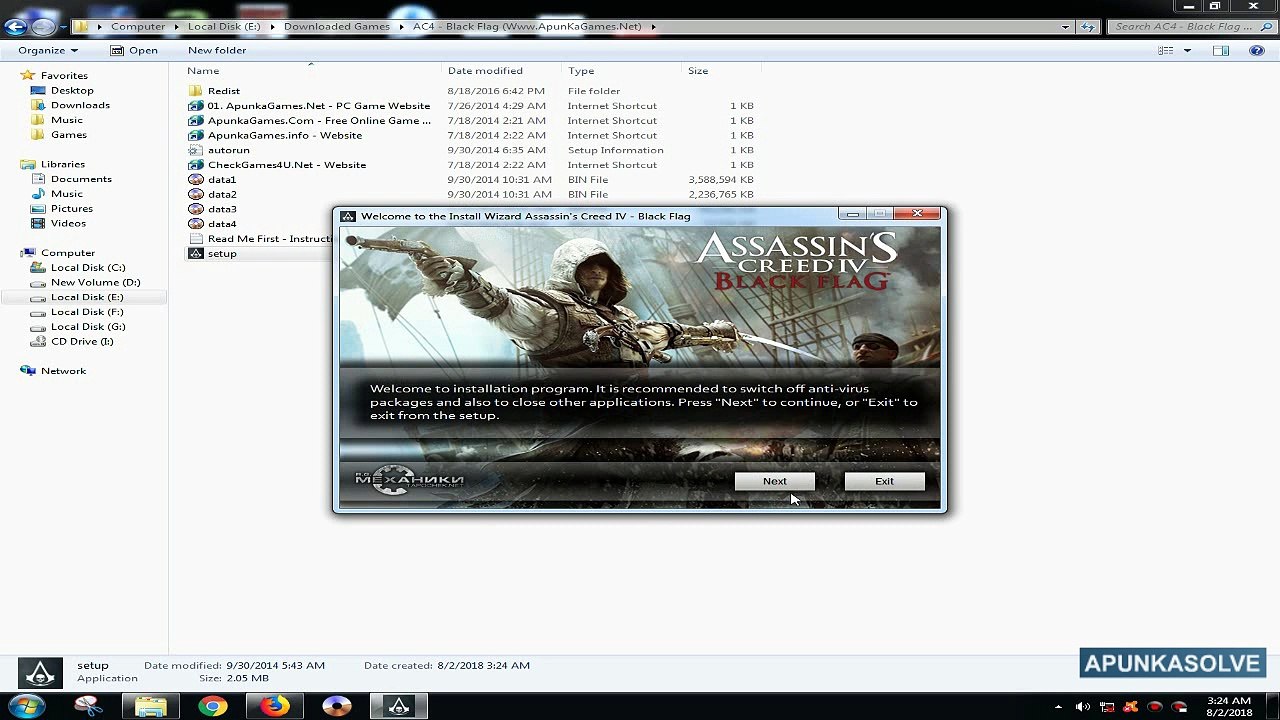Open Local Disk (F:)

pyautogui.click(x=87, y=312)
